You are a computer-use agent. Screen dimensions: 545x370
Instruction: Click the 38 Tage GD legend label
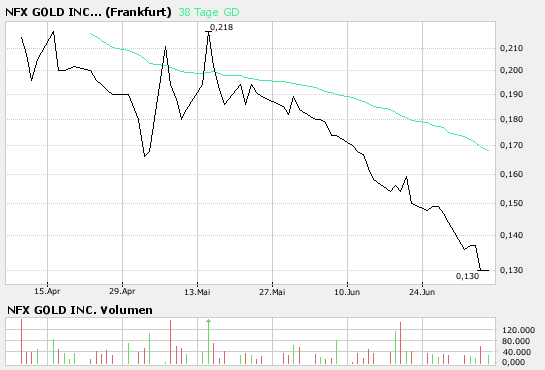209,12
